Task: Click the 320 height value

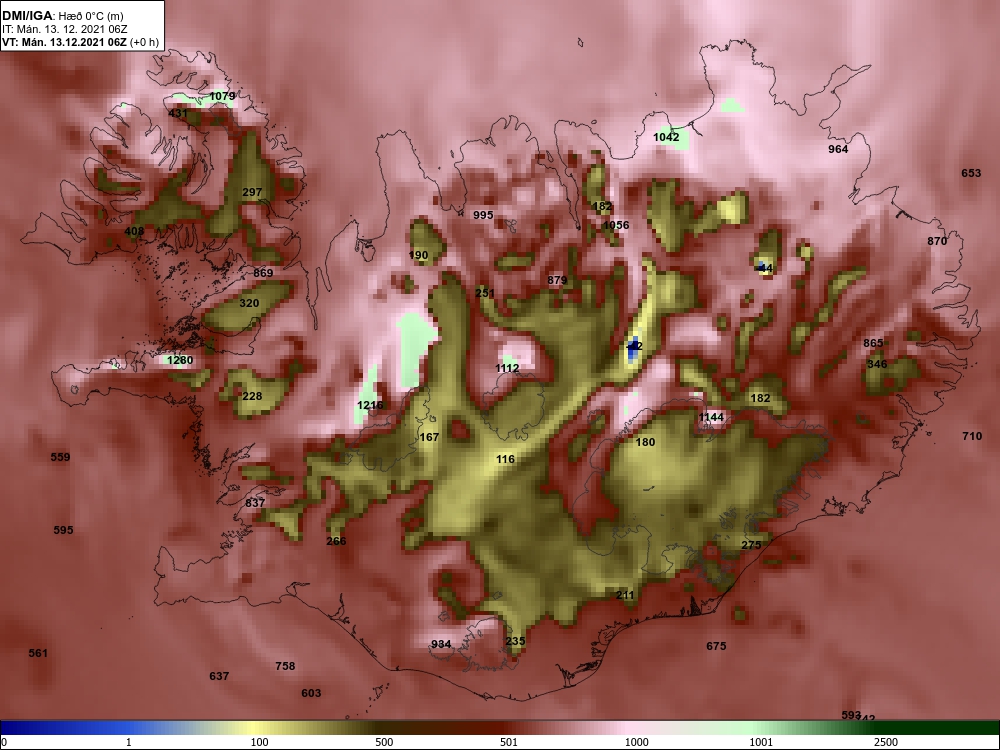Action: 249,303
